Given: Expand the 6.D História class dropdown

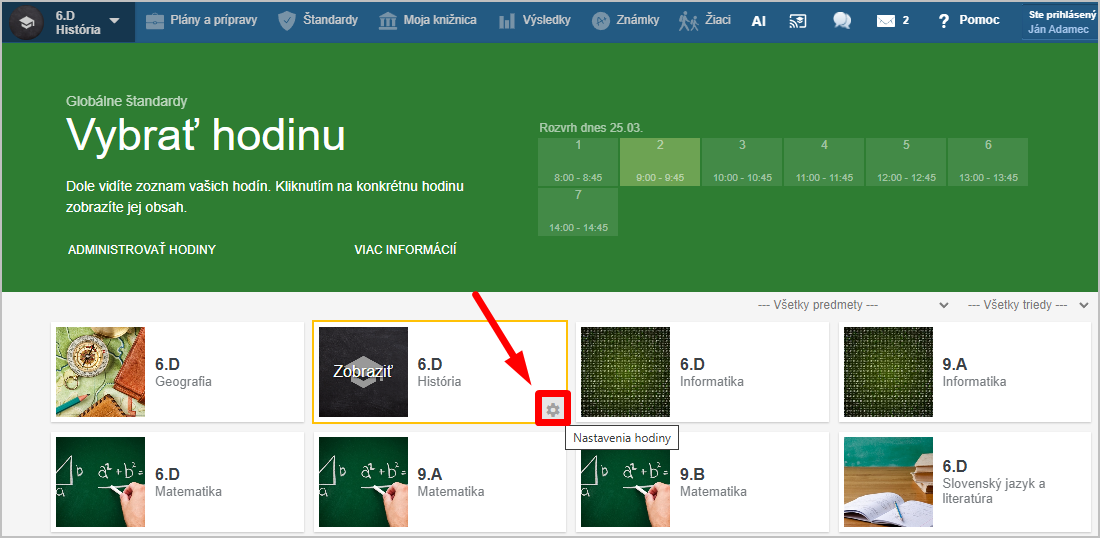Looking at the screenshot, I should tap(115, 21).
